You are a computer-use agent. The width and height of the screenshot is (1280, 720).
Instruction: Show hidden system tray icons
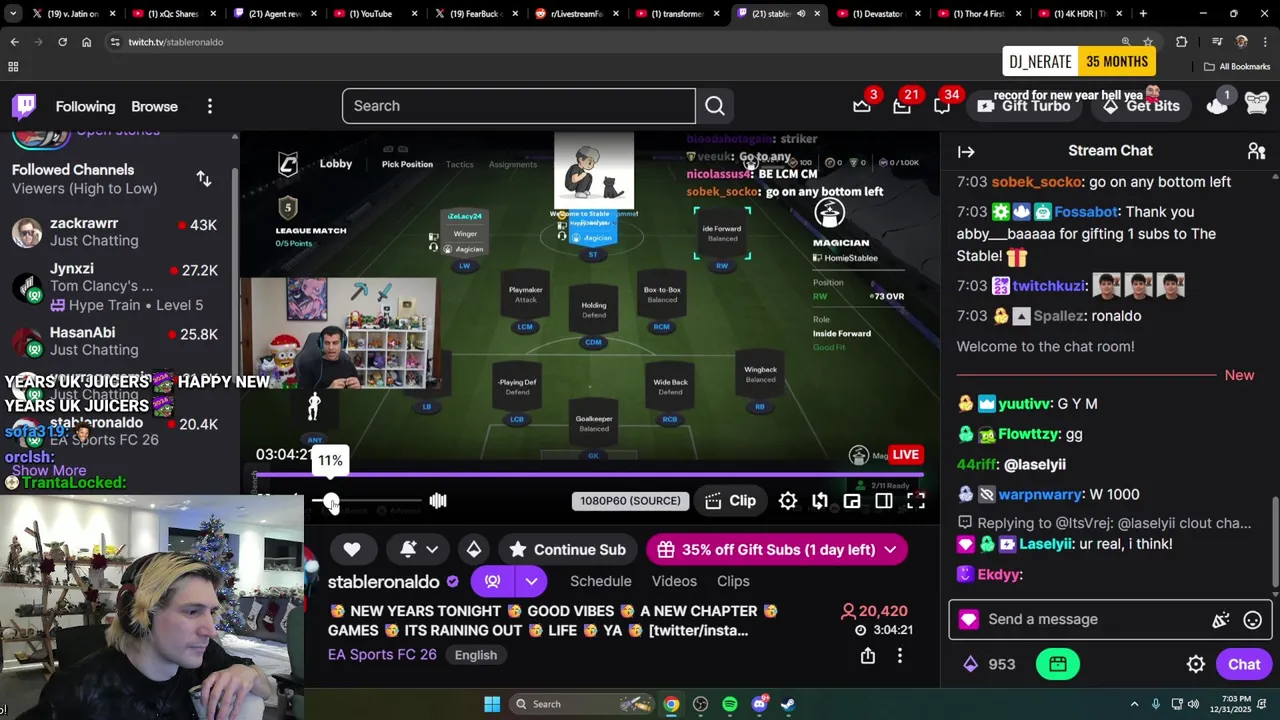click(1134, 704)
